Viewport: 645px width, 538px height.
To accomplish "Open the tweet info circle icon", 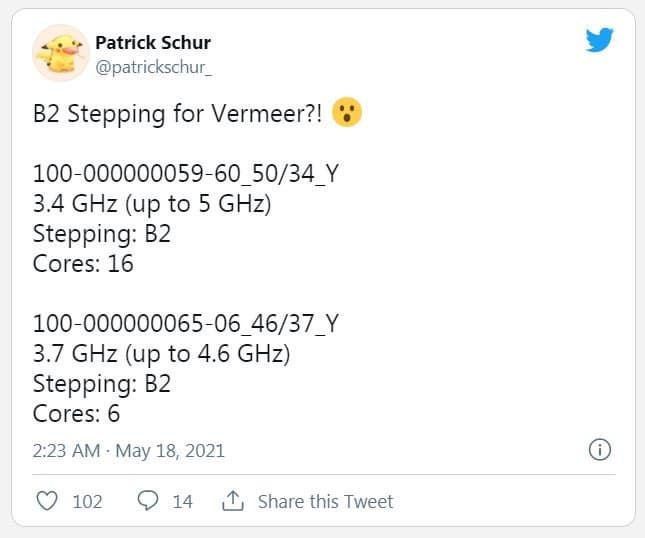I will click(599, 450).
